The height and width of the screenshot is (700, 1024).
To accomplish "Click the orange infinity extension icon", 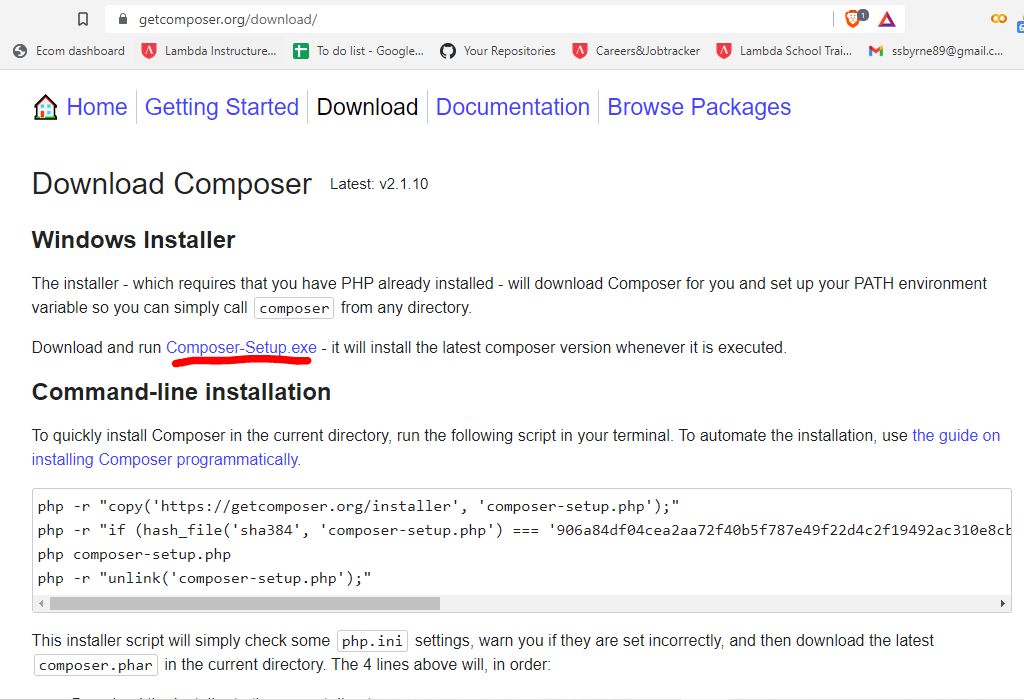I will coord(999,19).
